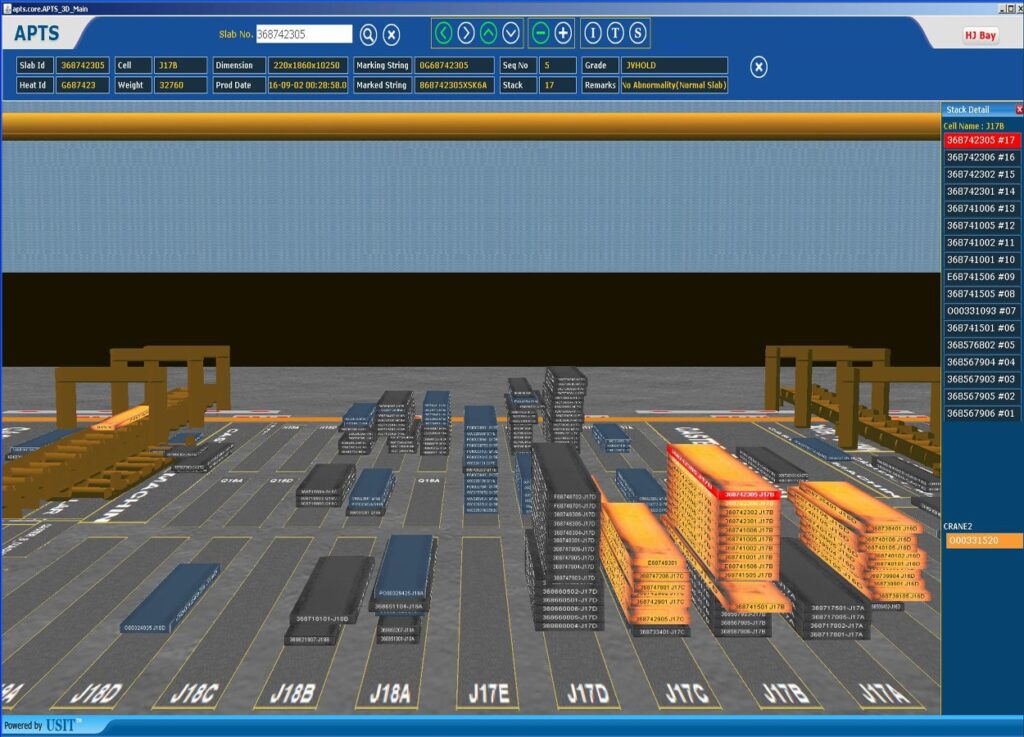Tilt view up with the green up arrow
Screen dimensions: 1024x737
488,33
